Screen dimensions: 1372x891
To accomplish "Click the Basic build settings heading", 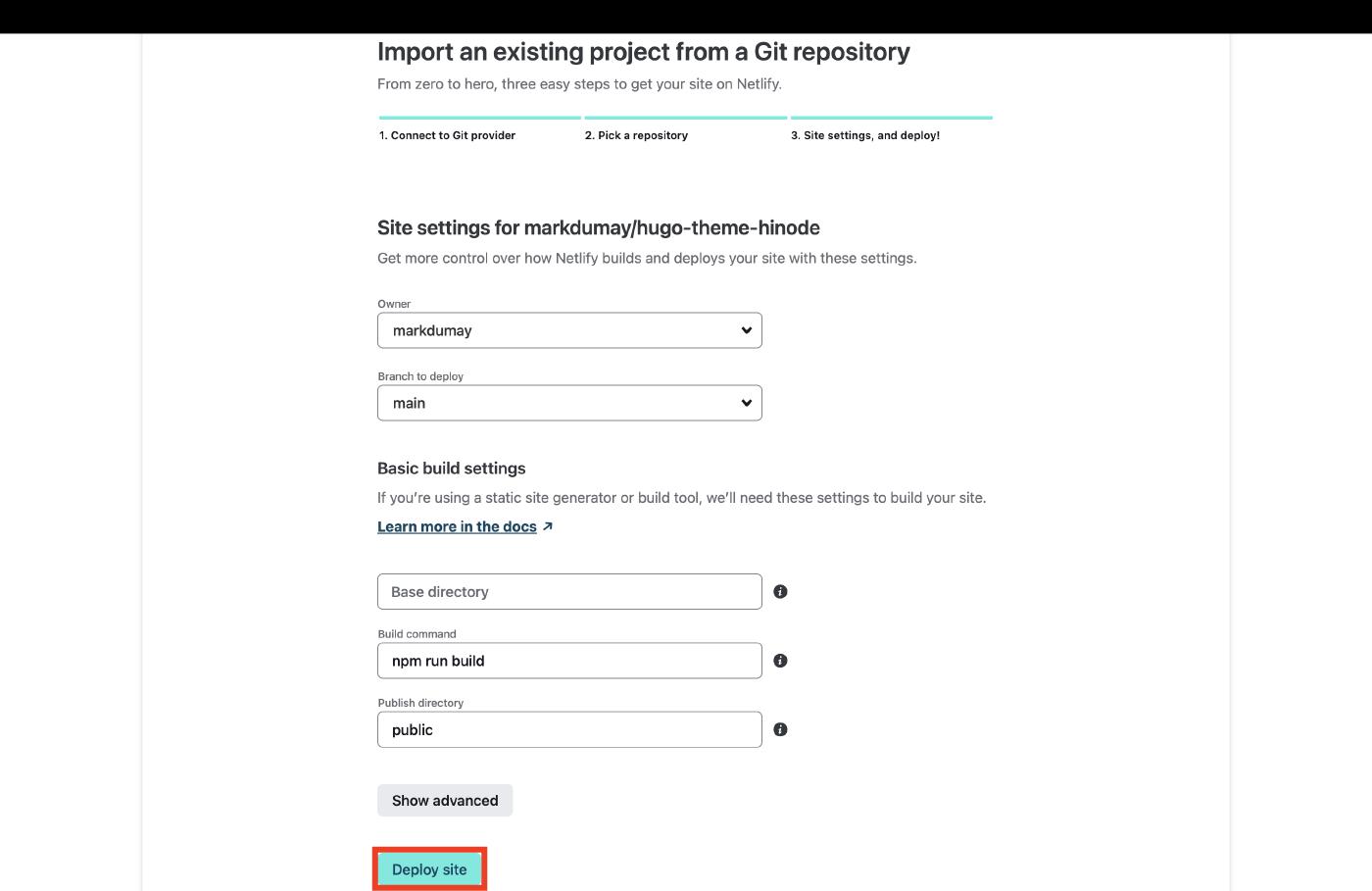I will click(x=452, y=469).
